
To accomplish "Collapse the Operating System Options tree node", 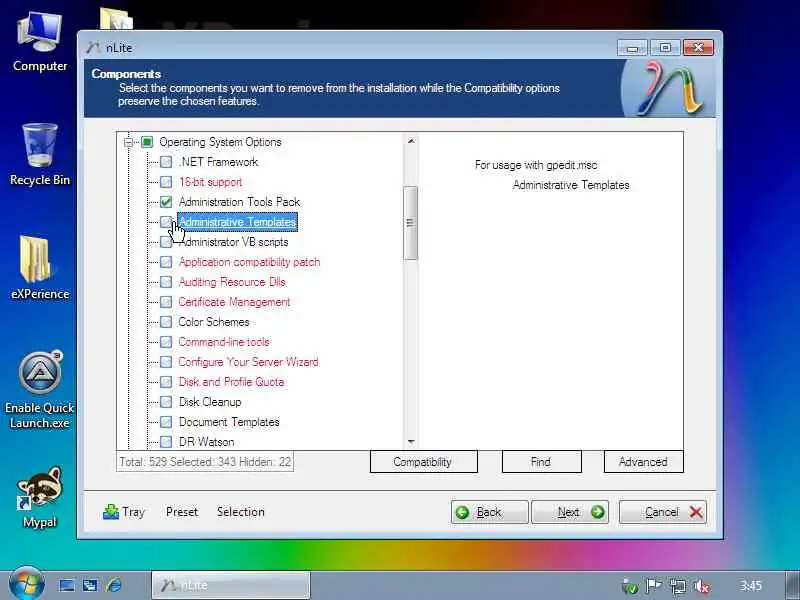I will (129, 142).
